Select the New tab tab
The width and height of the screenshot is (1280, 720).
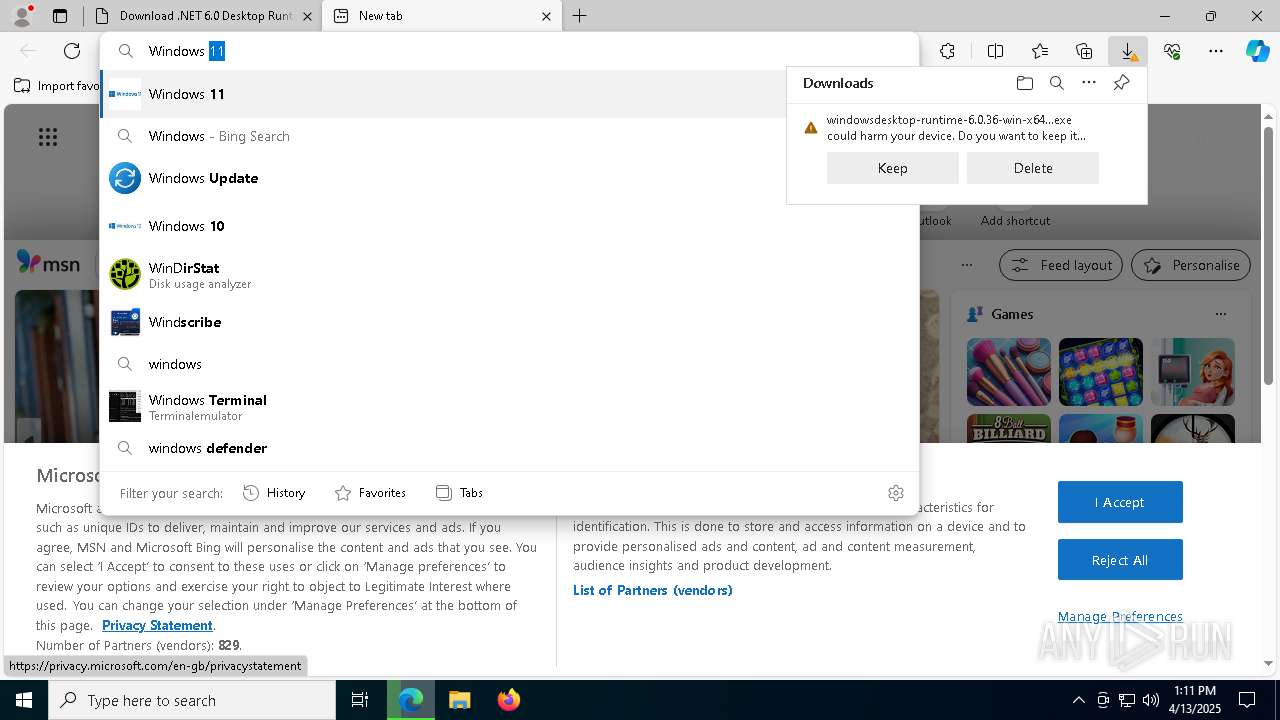pyautogui.click(x=443, y=16)
